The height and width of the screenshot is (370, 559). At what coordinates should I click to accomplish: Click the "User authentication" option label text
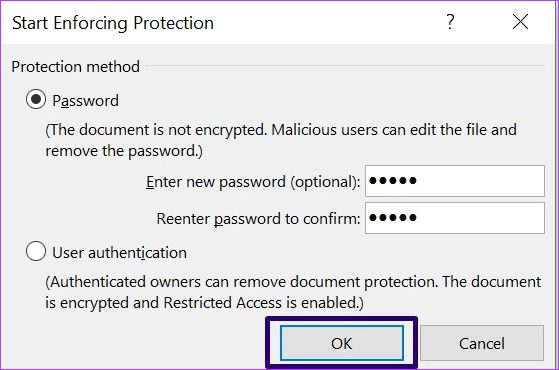coord(119,253)
